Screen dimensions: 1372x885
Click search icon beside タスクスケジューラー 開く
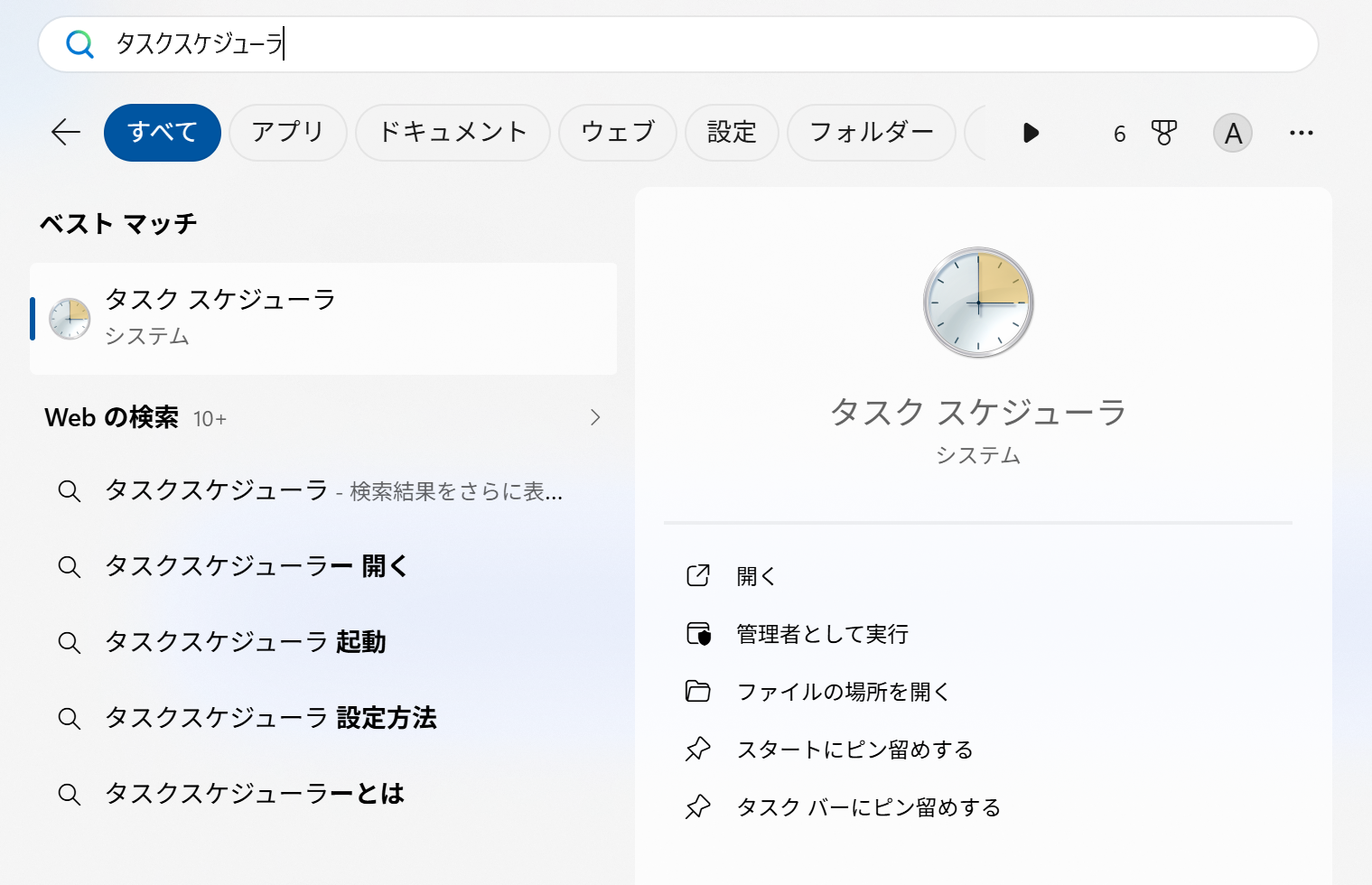70,567
